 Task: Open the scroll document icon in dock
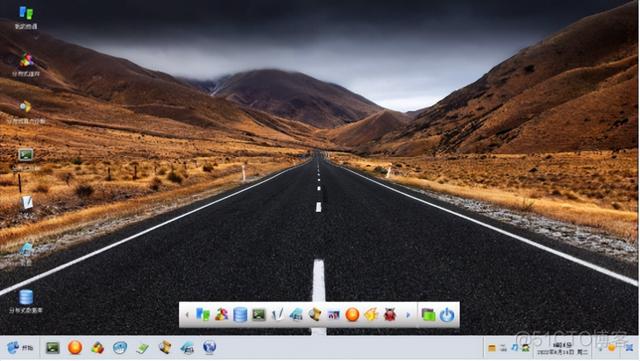point(315,314)
